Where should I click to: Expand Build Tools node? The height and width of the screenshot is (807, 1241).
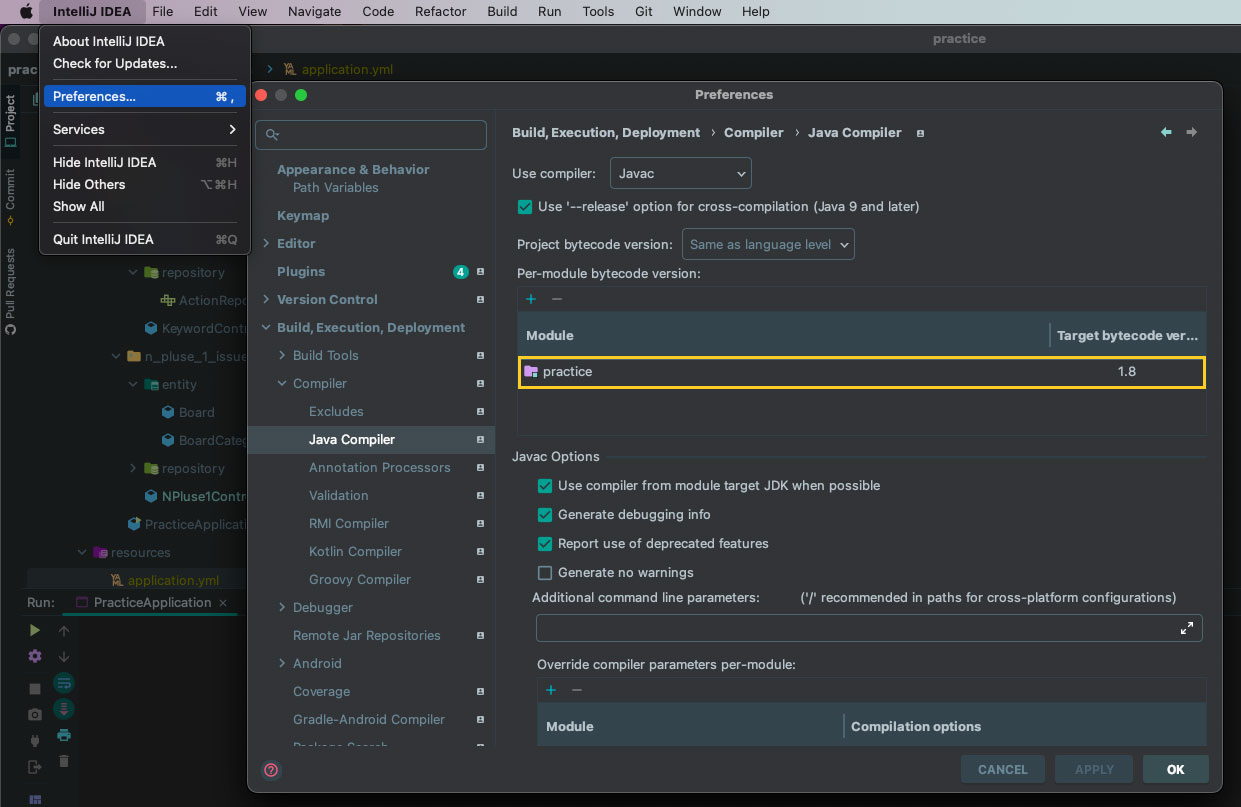(282, 355)
